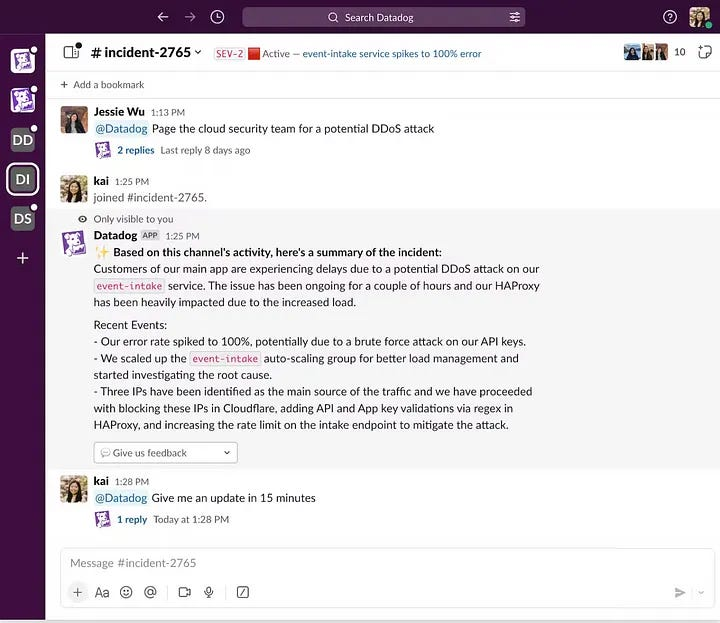Add a new workspace with plus
Screen dimensions: 720x623
pos(22,258)
